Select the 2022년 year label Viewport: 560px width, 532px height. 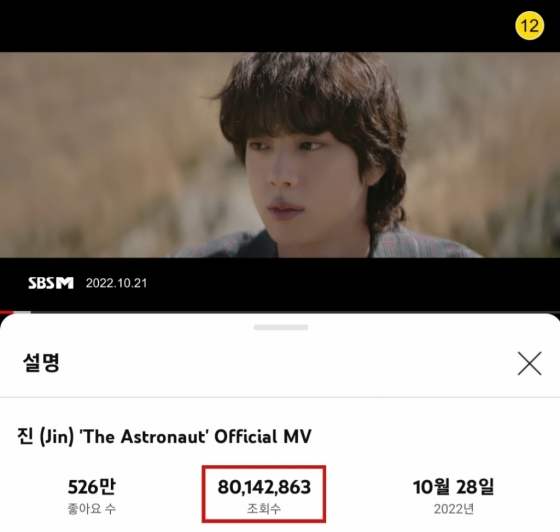point(454,509)
